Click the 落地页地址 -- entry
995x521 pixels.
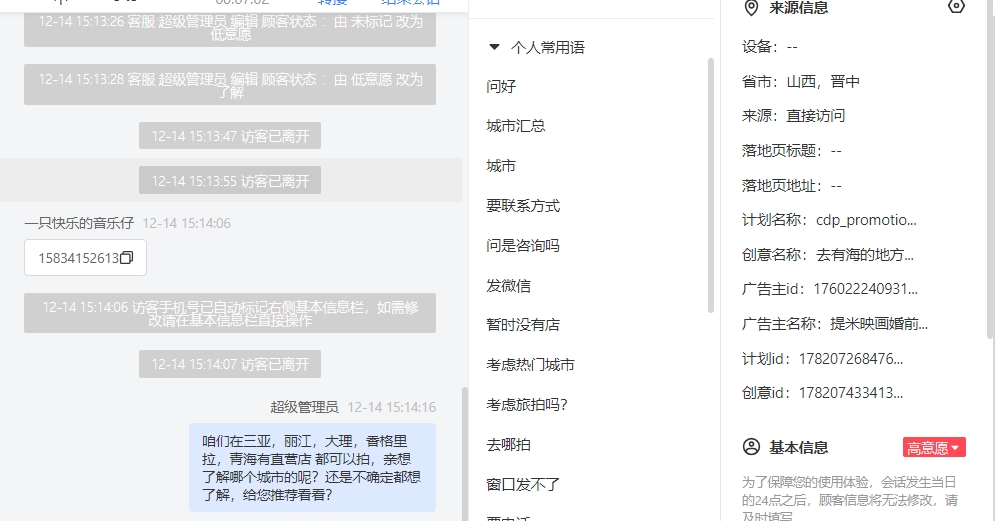tap(792, 186)
